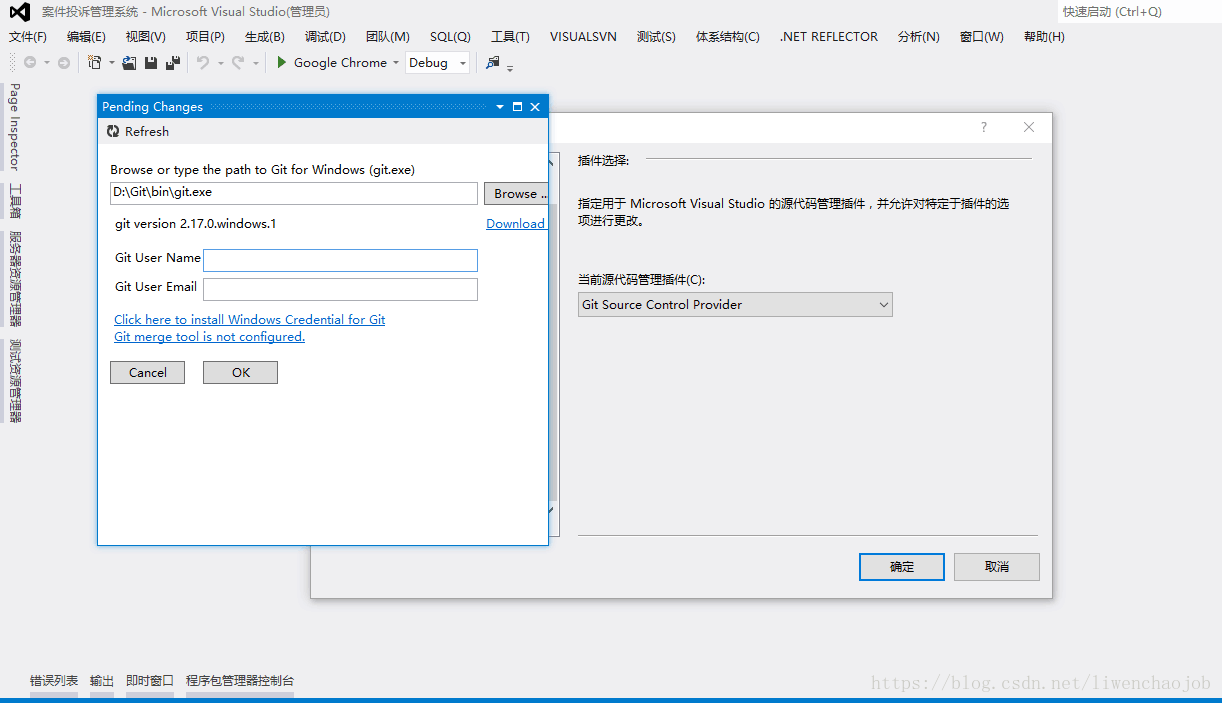
Task: Switch to the 即时窗口 bottom tab
Action: click(150, 680)
